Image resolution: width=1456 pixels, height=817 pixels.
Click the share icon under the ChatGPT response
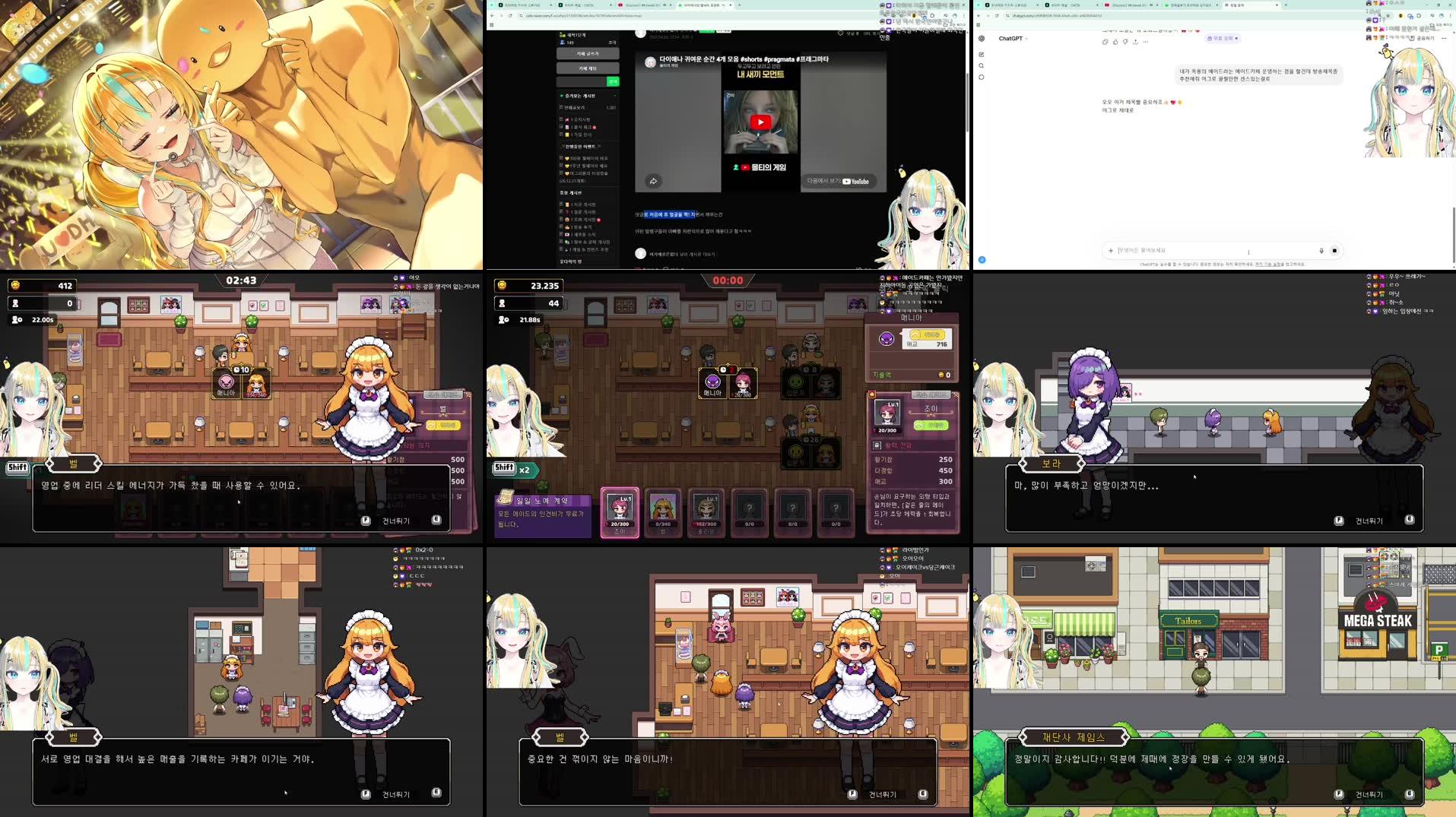click(x=1135, y=42)
